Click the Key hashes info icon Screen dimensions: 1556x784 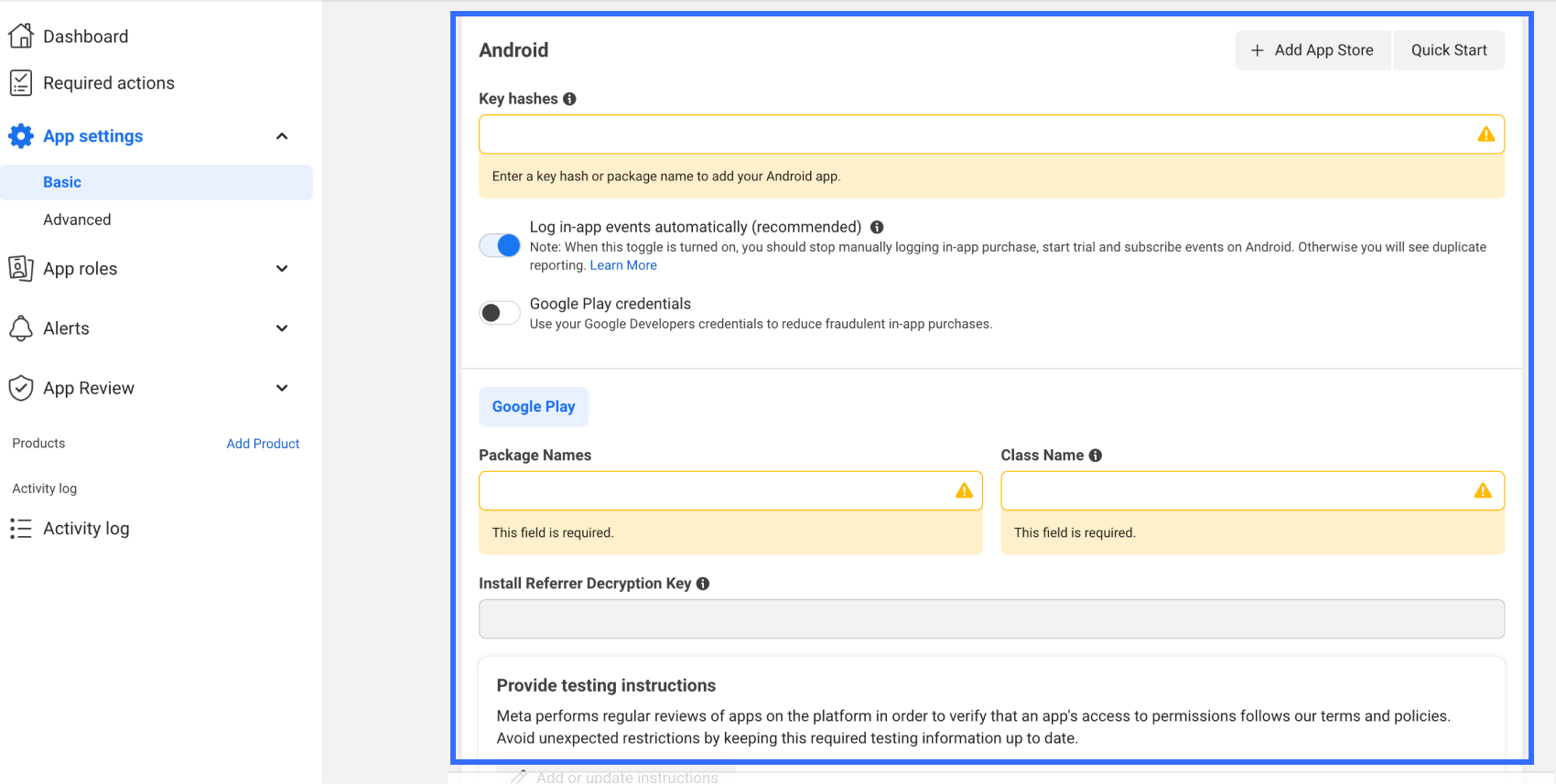(x=569, y=99)
